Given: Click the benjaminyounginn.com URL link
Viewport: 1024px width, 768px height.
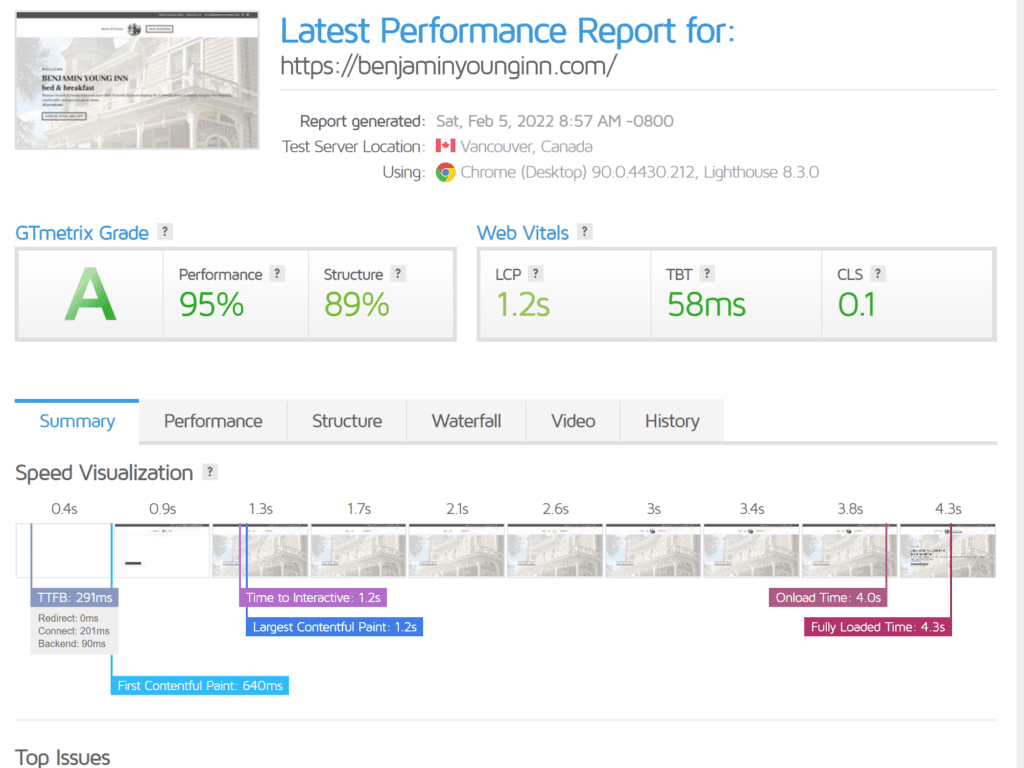Looking at the screenshot, I should click(x=448, y=66).
